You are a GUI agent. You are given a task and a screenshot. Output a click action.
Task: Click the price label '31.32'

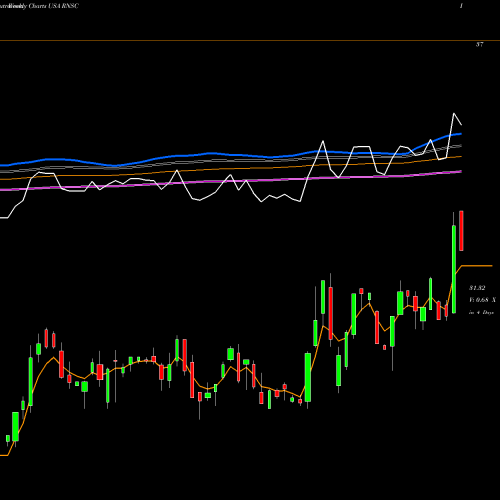pos(477,288)
